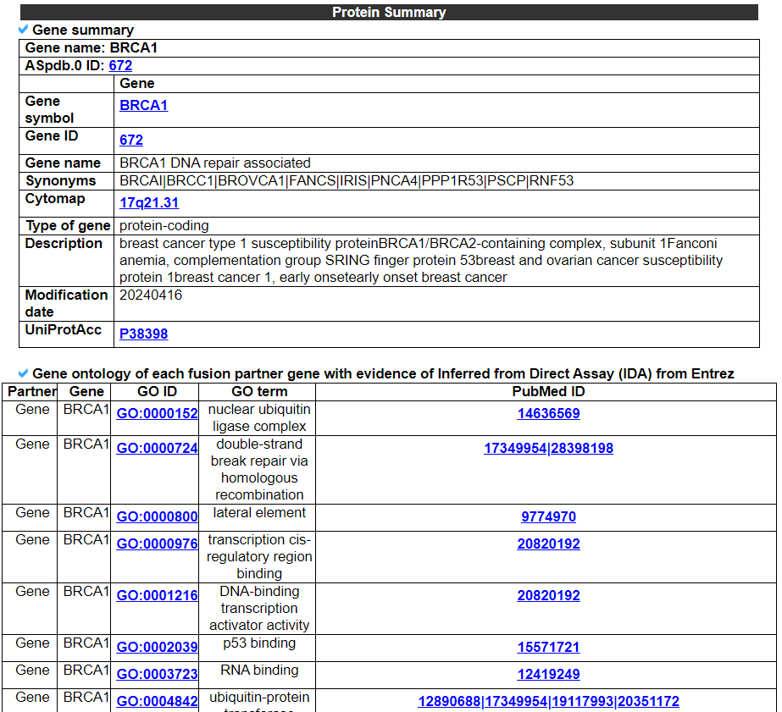Open GO:0001216 transcription activator activity ID
The height and width of the screenshot is (712, 782).
pos(157,595)
